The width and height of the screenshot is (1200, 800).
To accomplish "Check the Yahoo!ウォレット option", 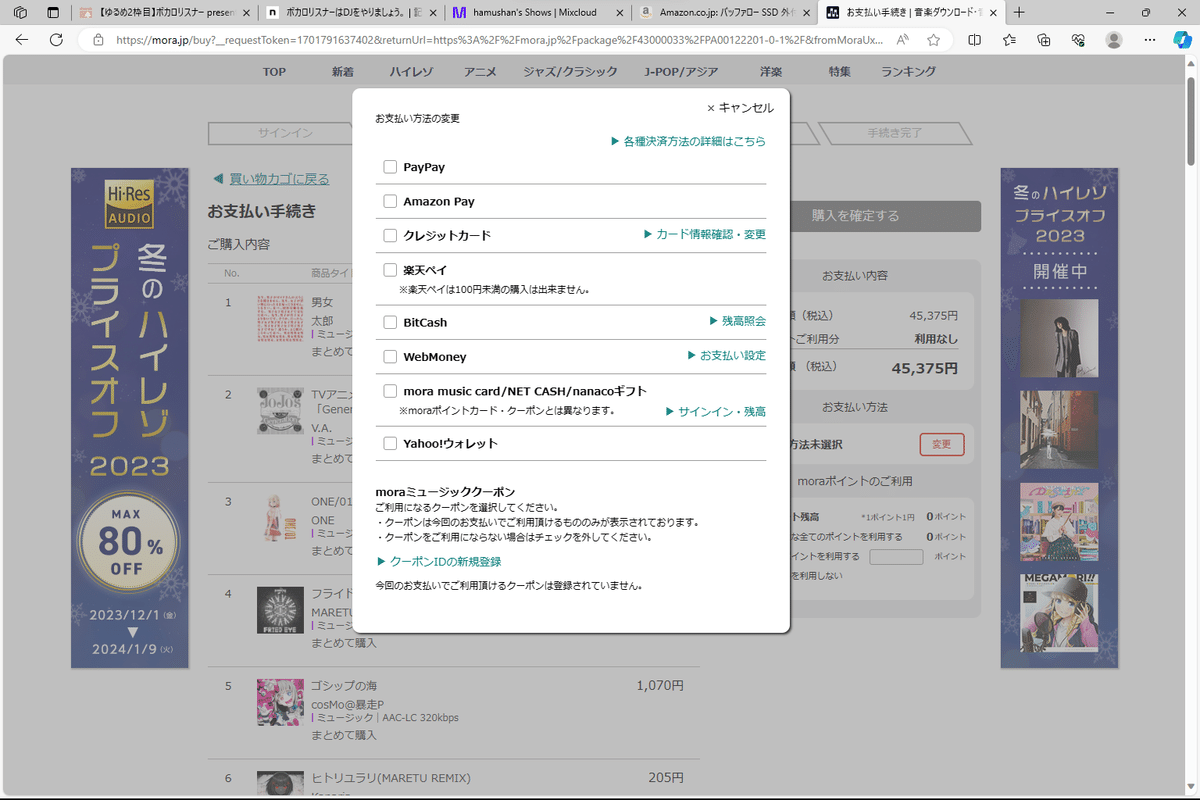I will (390, 443).
